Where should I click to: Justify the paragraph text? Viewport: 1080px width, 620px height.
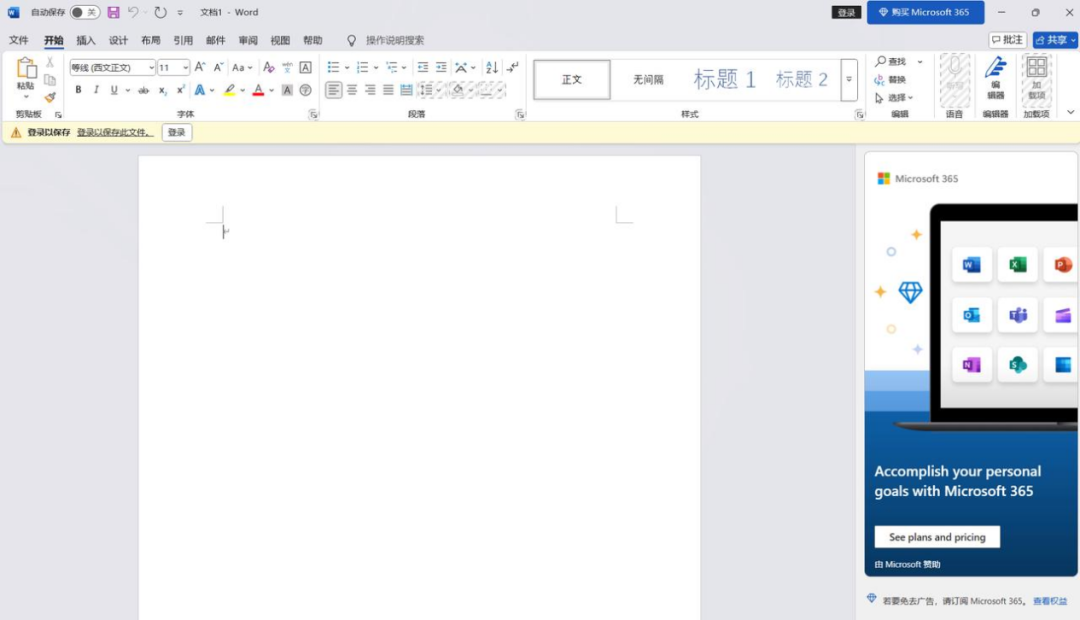coord(388,90)
